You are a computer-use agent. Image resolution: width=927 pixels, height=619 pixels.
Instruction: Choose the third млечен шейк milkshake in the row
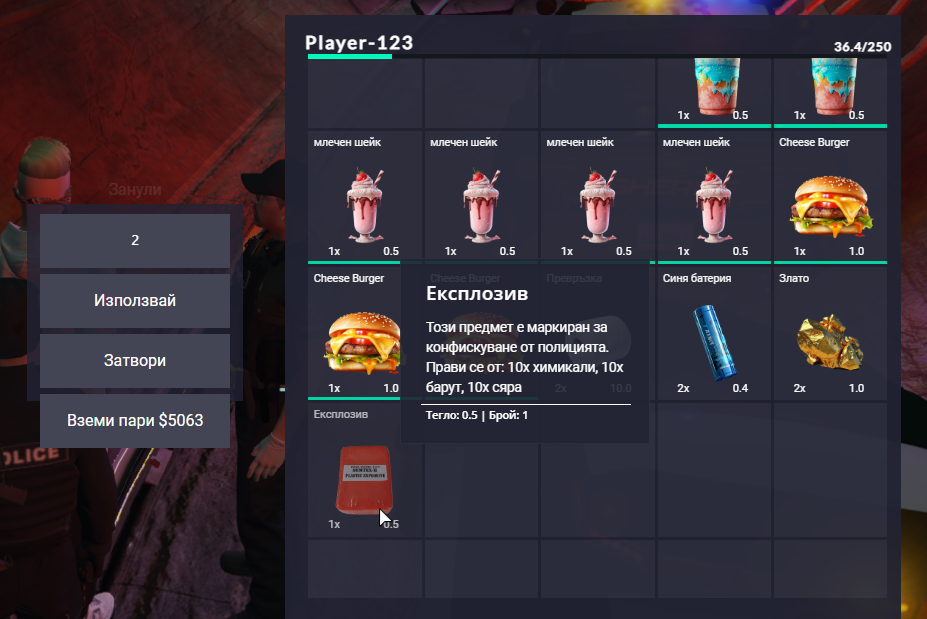(598, 196)
